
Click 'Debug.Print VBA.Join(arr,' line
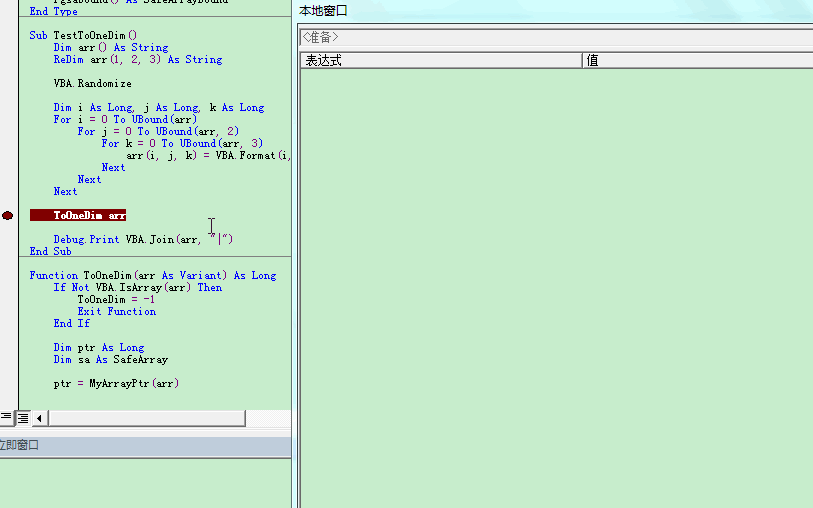point(143,239)
